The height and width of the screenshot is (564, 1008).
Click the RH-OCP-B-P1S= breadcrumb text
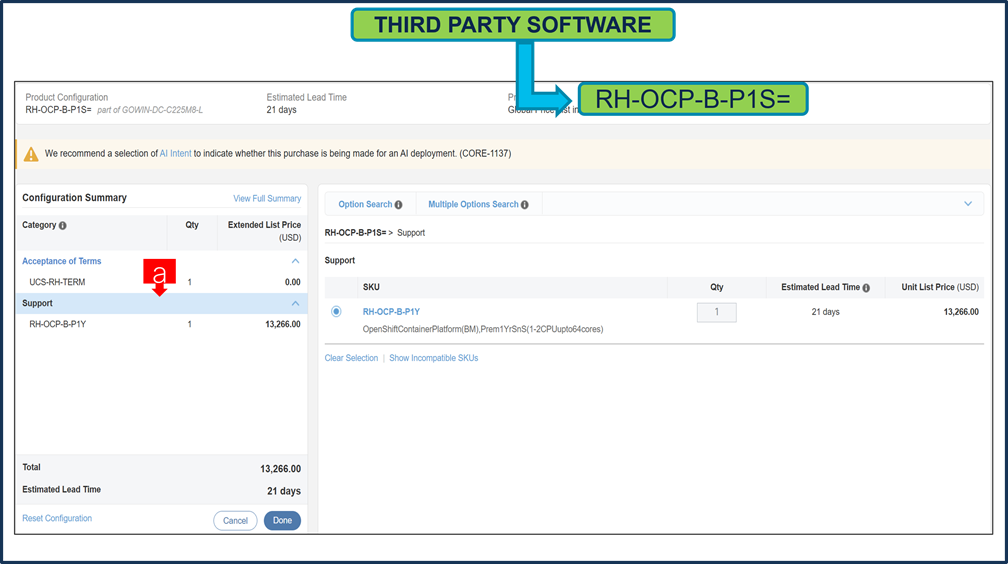[x=356, y=233]
